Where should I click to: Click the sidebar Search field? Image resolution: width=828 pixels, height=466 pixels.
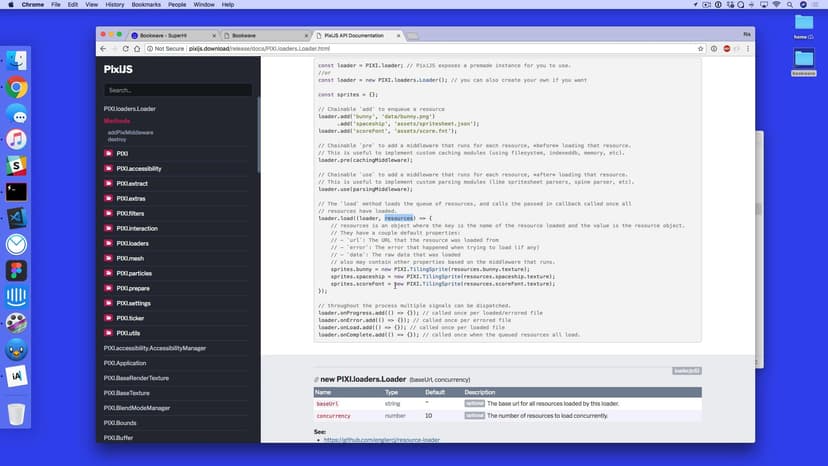[x=179, y=90]
